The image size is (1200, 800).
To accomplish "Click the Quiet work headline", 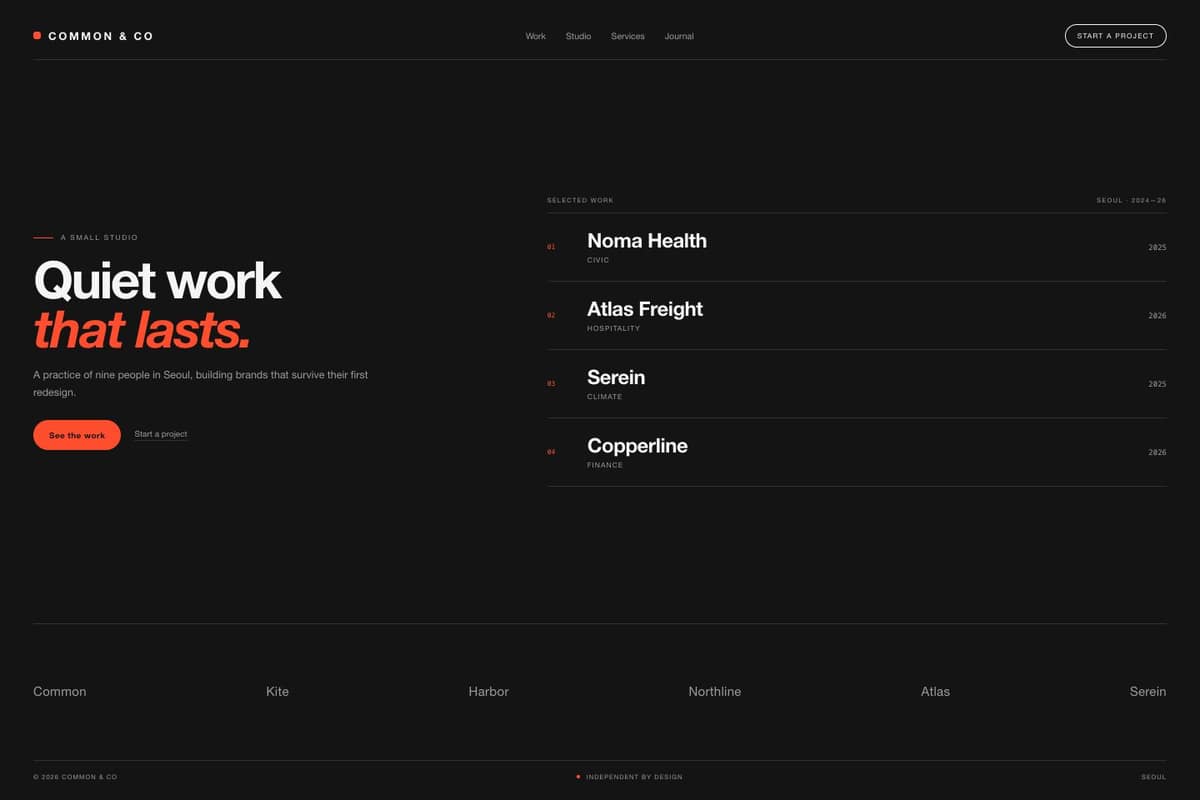I will 157,281.
